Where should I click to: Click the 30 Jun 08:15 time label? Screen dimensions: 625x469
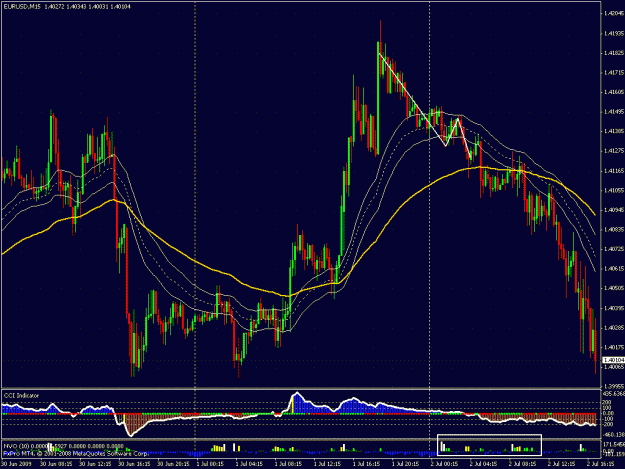pyautogui.click(x=55, y=464)
